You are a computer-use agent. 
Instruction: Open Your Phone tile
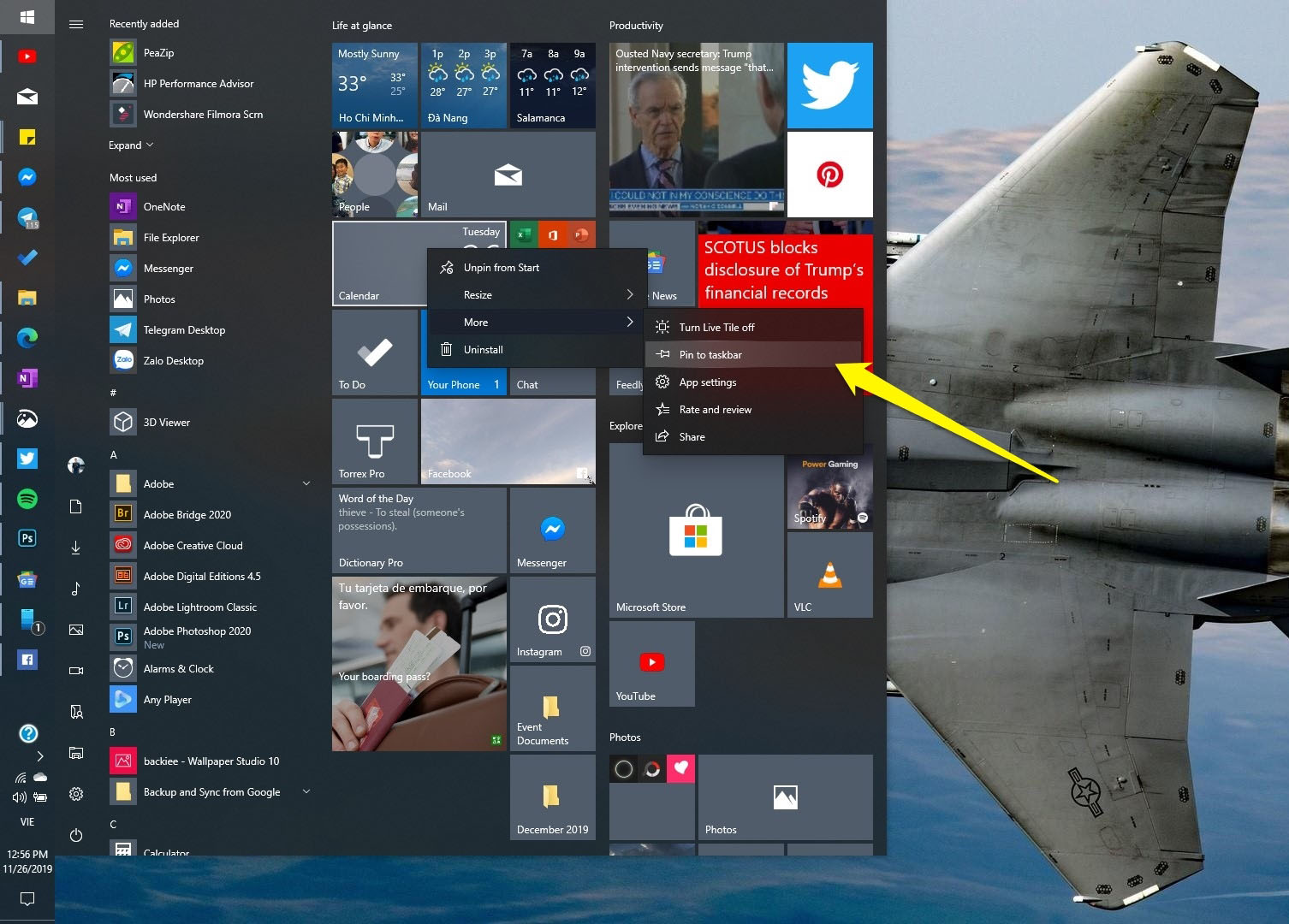[x=464, y=381]
